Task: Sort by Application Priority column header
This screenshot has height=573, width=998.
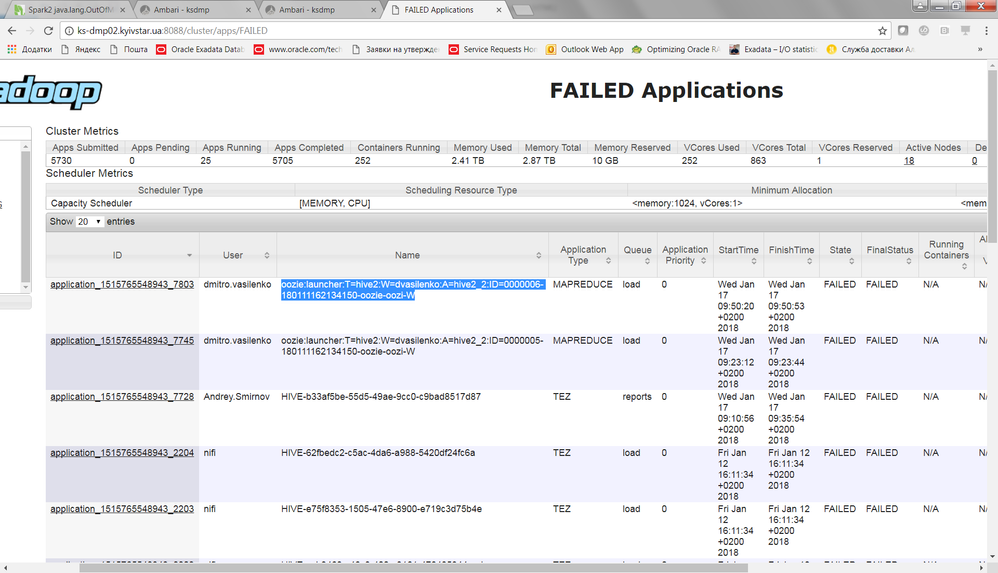Action: 685,255
